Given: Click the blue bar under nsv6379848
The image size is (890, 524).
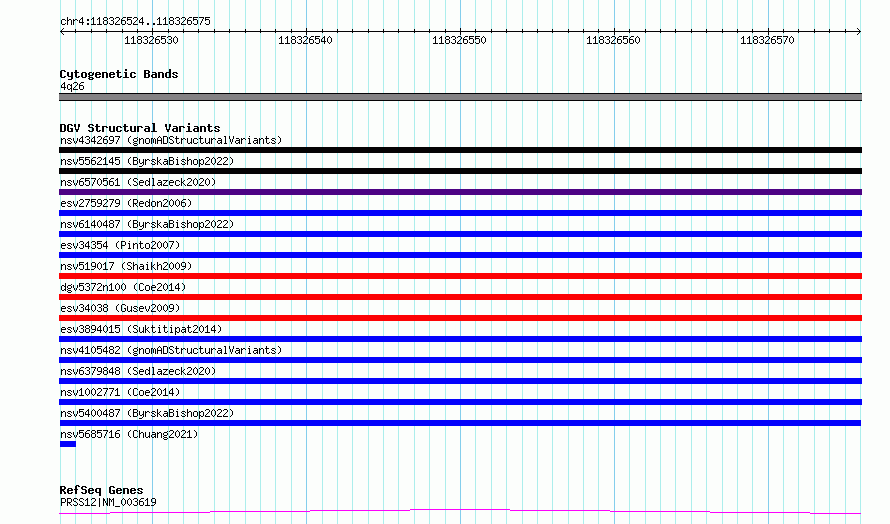Looking at the screenshot, I should coord(460,381).
